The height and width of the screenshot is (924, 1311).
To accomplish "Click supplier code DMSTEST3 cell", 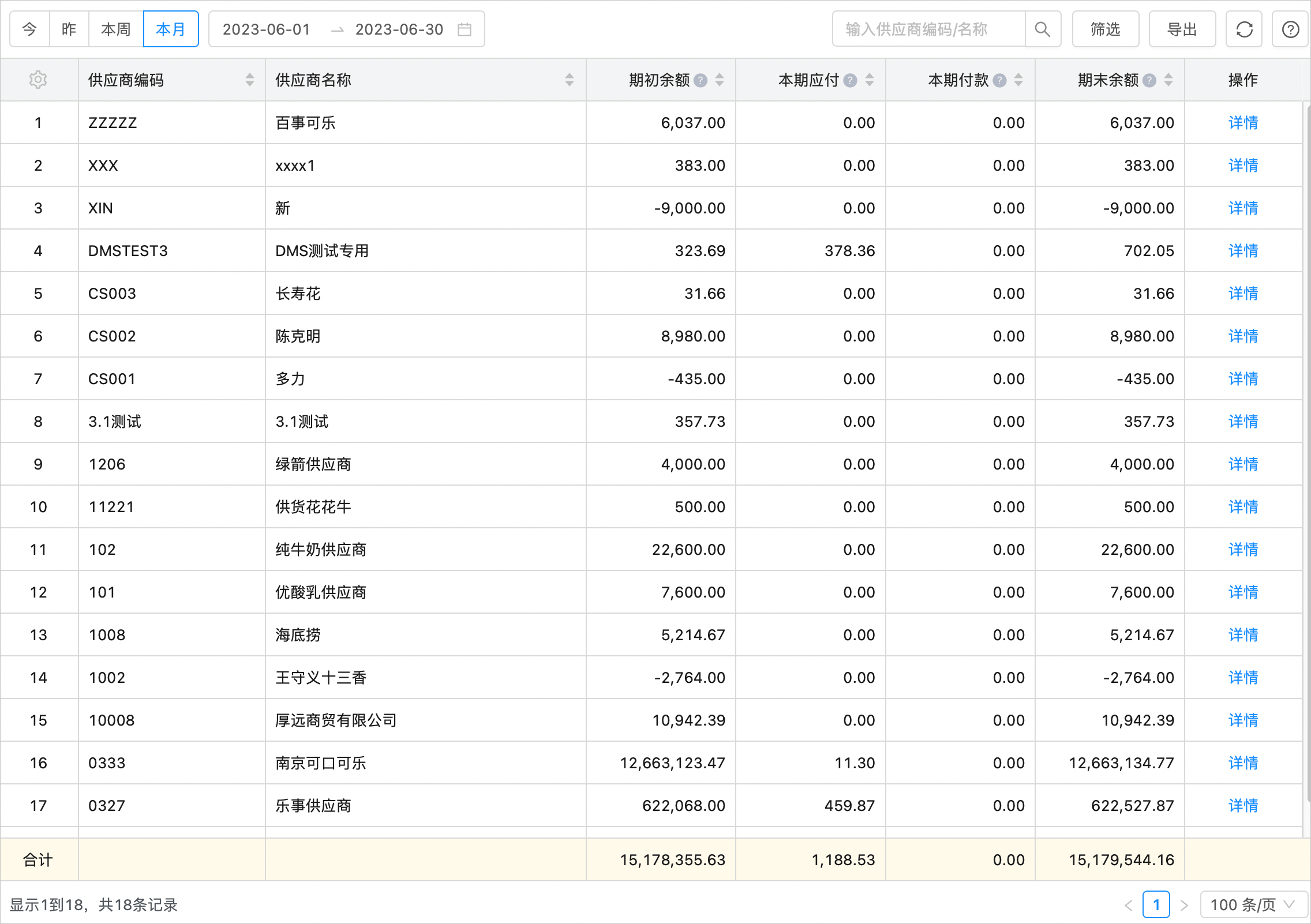I will coord(172,251).
